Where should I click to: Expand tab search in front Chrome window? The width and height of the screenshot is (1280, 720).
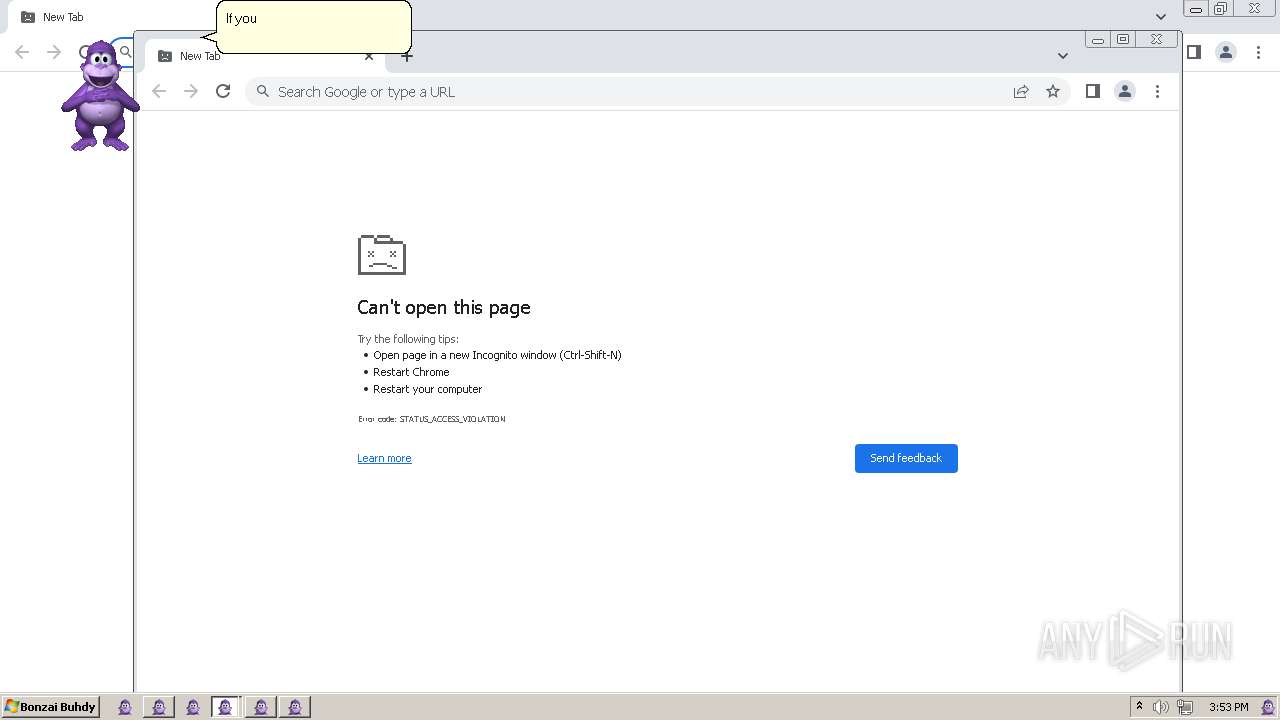point(1063,56)
